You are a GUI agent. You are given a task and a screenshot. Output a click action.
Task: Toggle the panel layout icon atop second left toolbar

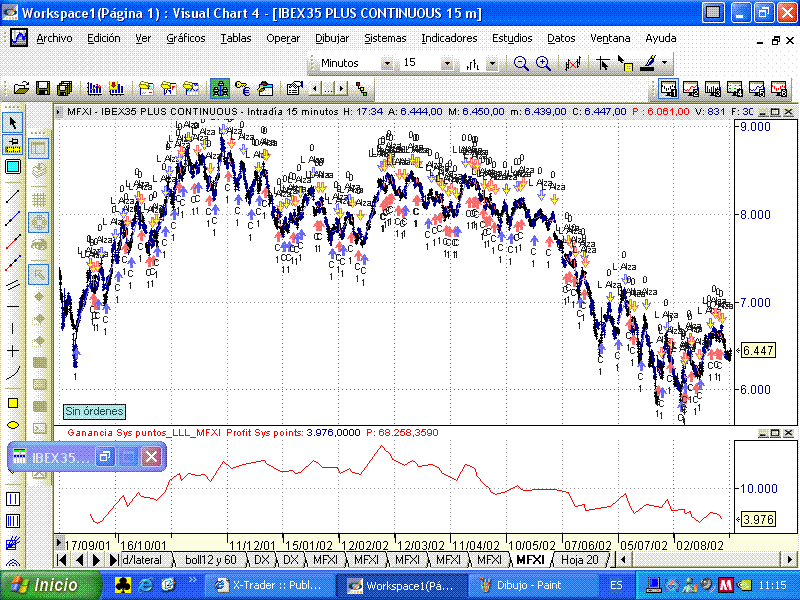click(x=39, y=148)
